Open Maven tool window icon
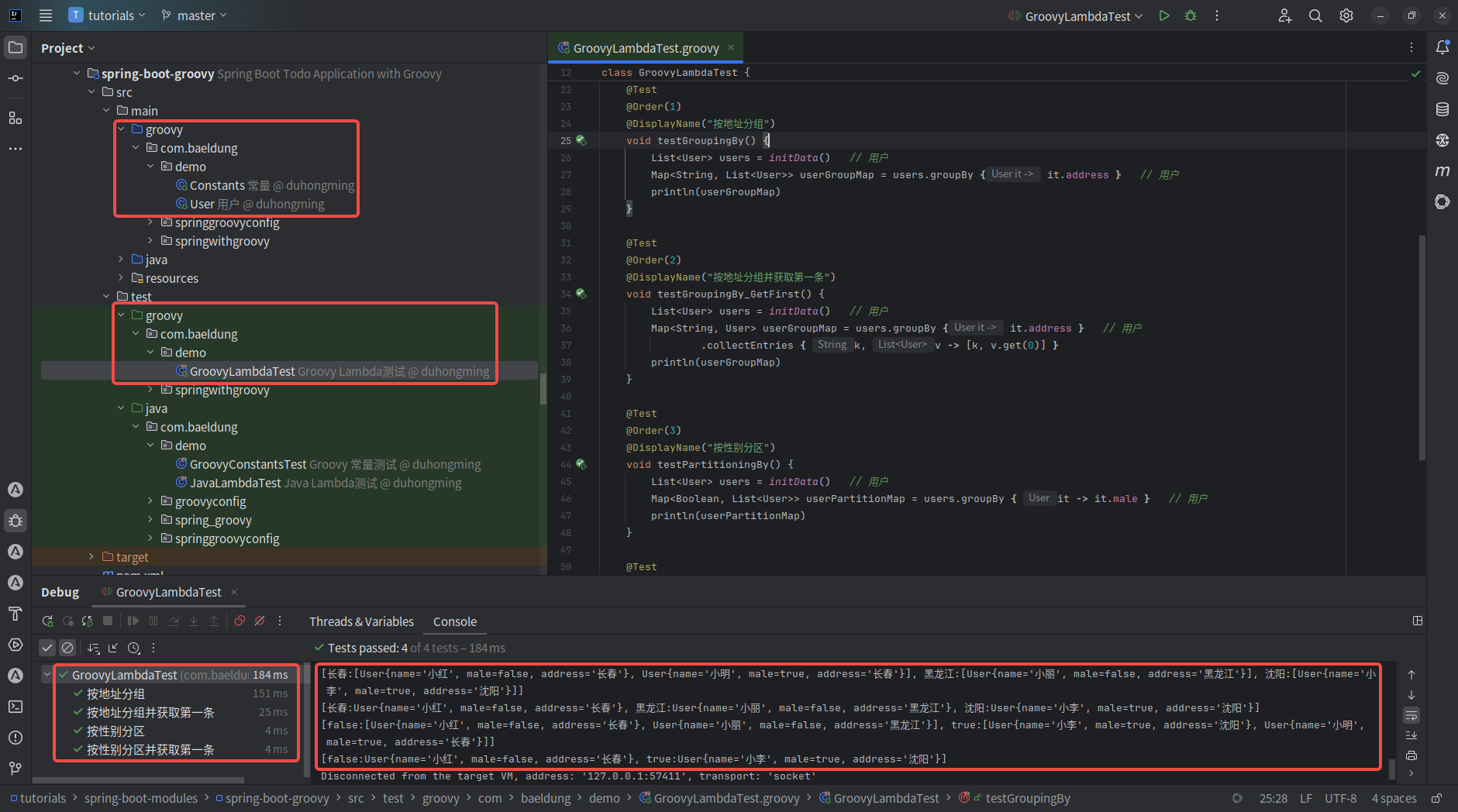This screenshot has height=812, width=1458. coord(1442,171)
